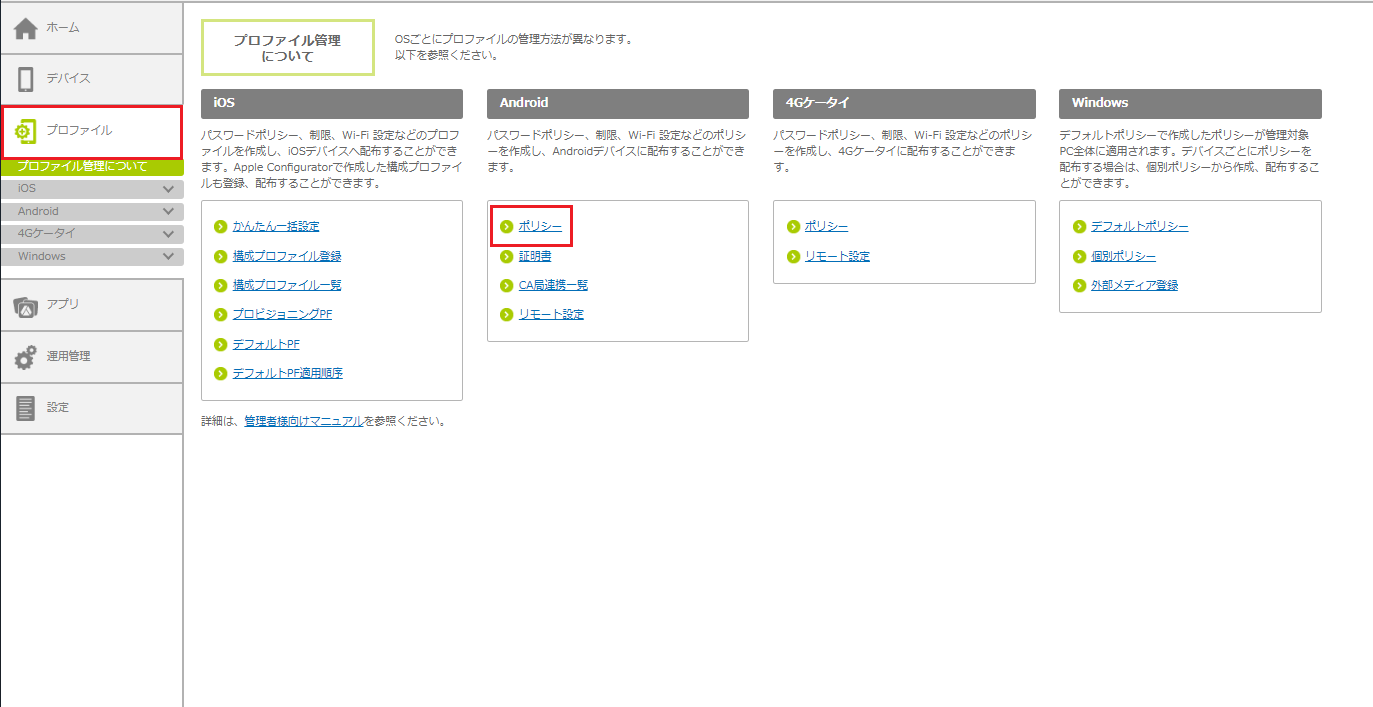The height and width of the screenshot is (707, 1373).
Task: Click the Device phone icon in sidebar
Action: [26, 79]
